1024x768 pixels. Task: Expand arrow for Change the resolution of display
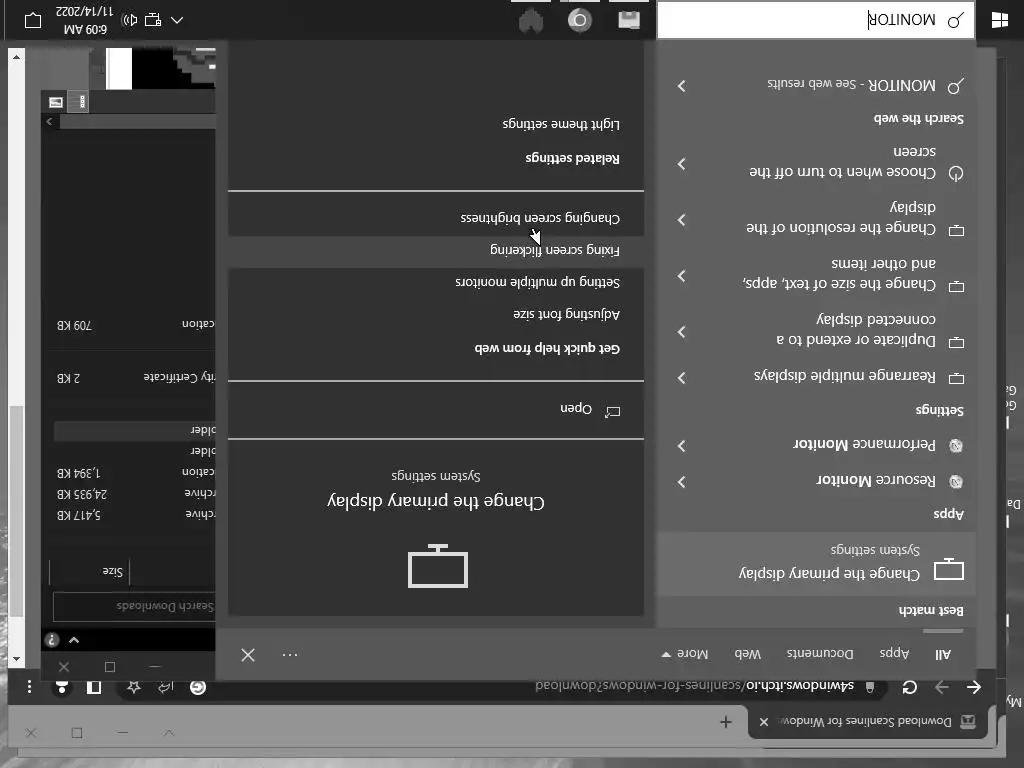[682, 219]
